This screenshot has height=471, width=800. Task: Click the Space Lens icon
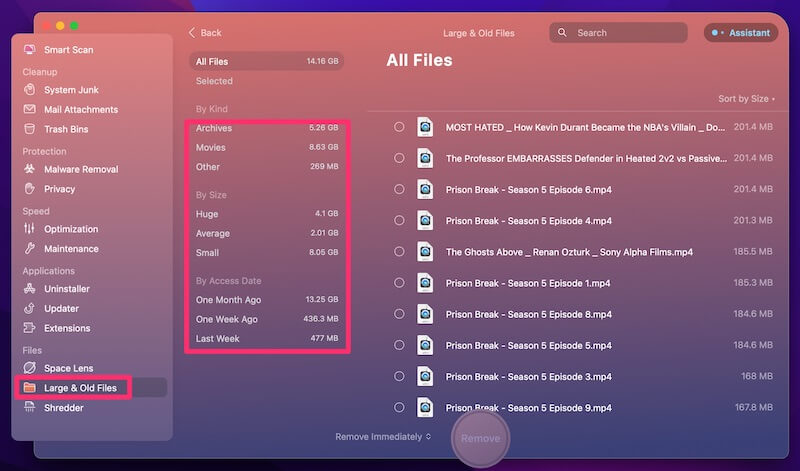[x=30, y=367]
